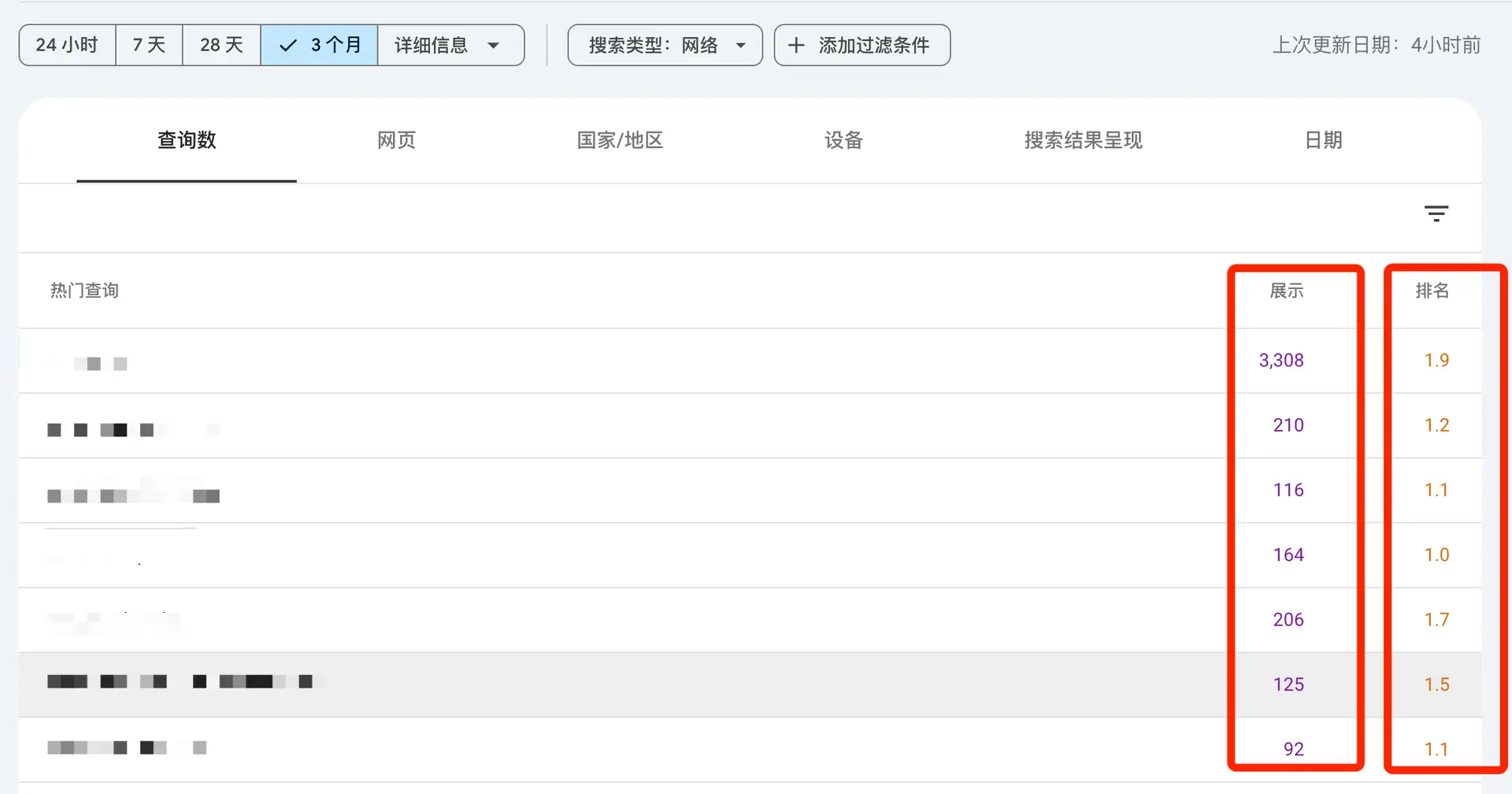Switch to the 日期 tab
1512x794 pixels.
[1323, 140]
